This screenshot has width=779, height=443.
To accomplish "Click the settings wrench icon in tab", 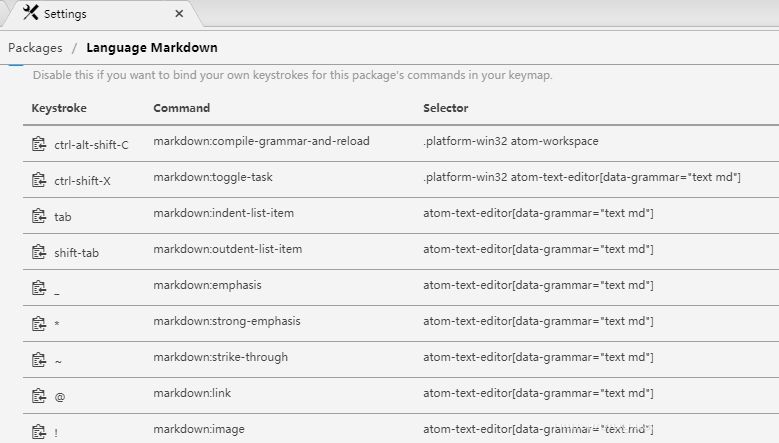I will [30, 14].
